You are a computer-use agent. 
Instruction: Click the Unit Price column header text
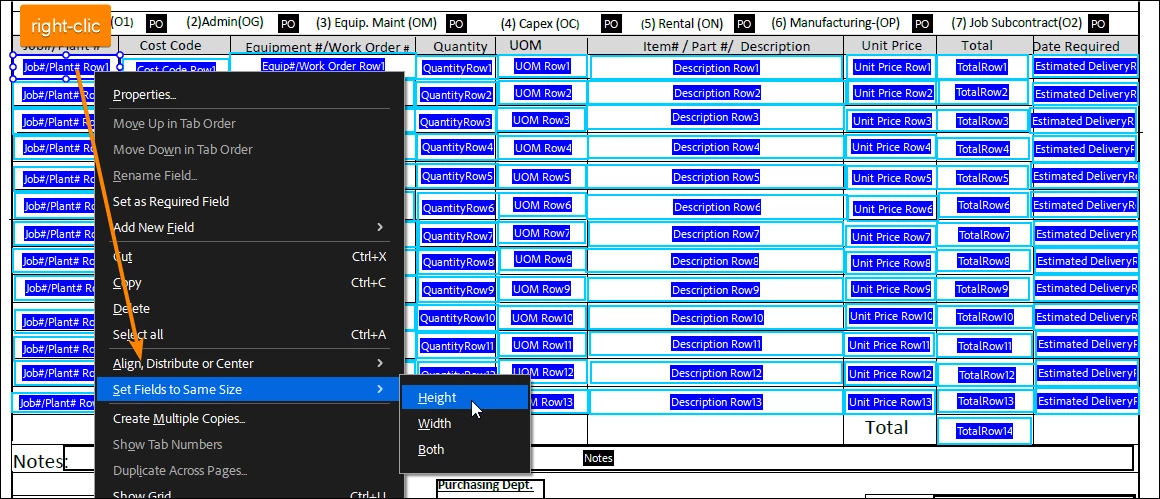[891, 46]
